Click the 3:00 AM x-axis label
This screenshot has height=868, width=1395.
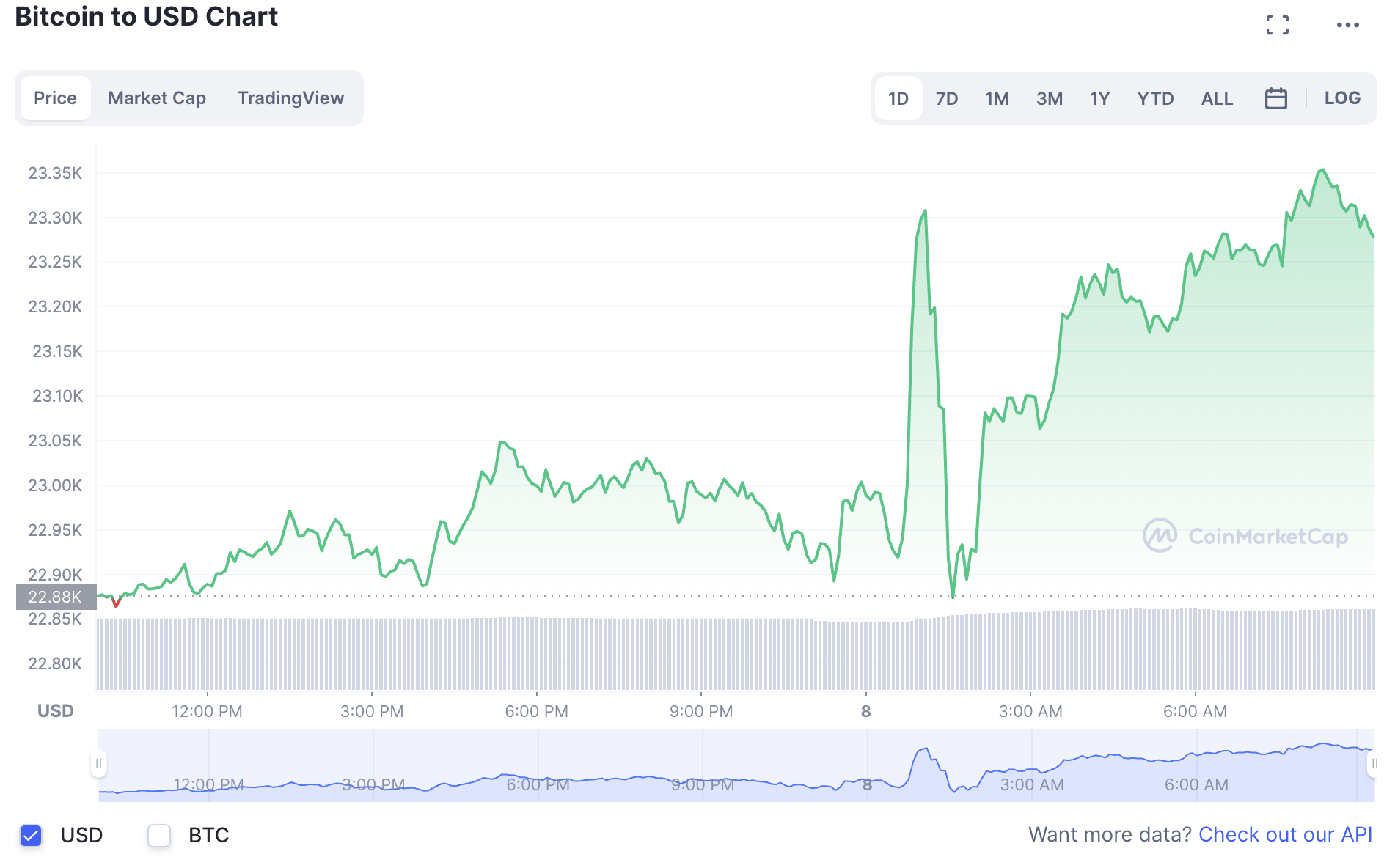coord(1030,711)
